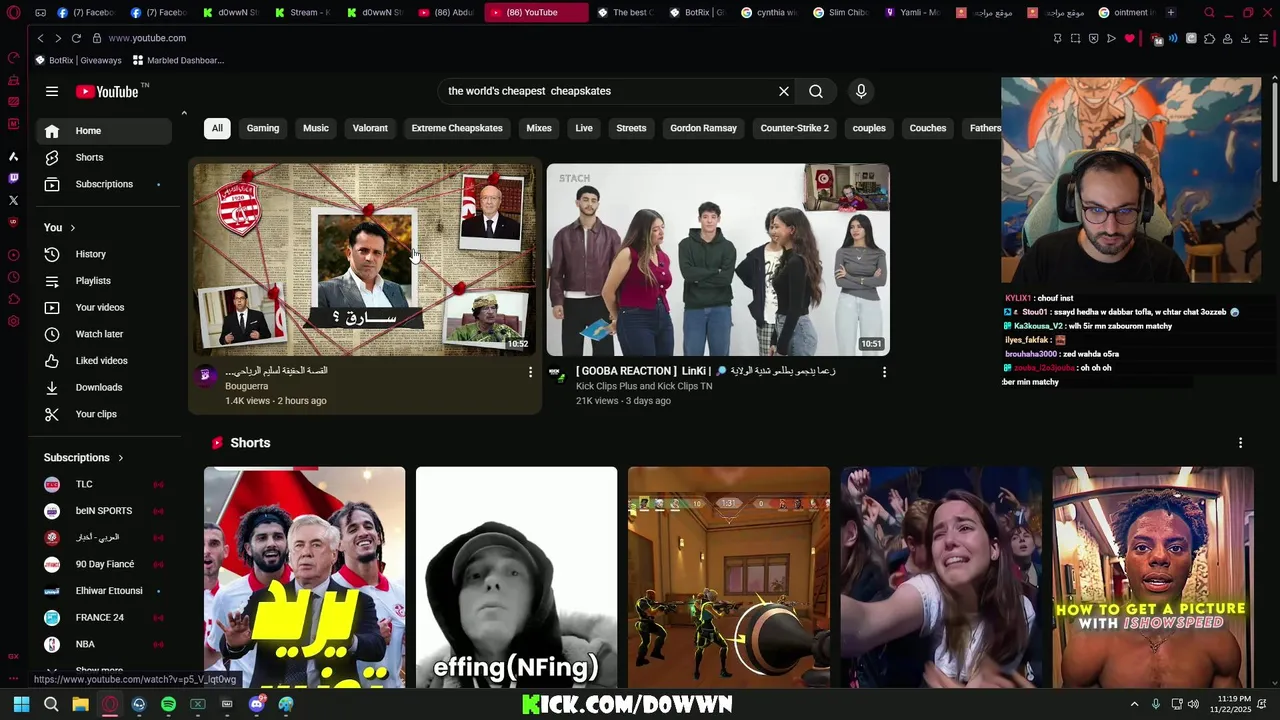Image resolution: width=1280 pixels, height=720 pixels.
Task: Open Shorts from the sidebar
Action: pyautogui.click(x=105, y=157)
